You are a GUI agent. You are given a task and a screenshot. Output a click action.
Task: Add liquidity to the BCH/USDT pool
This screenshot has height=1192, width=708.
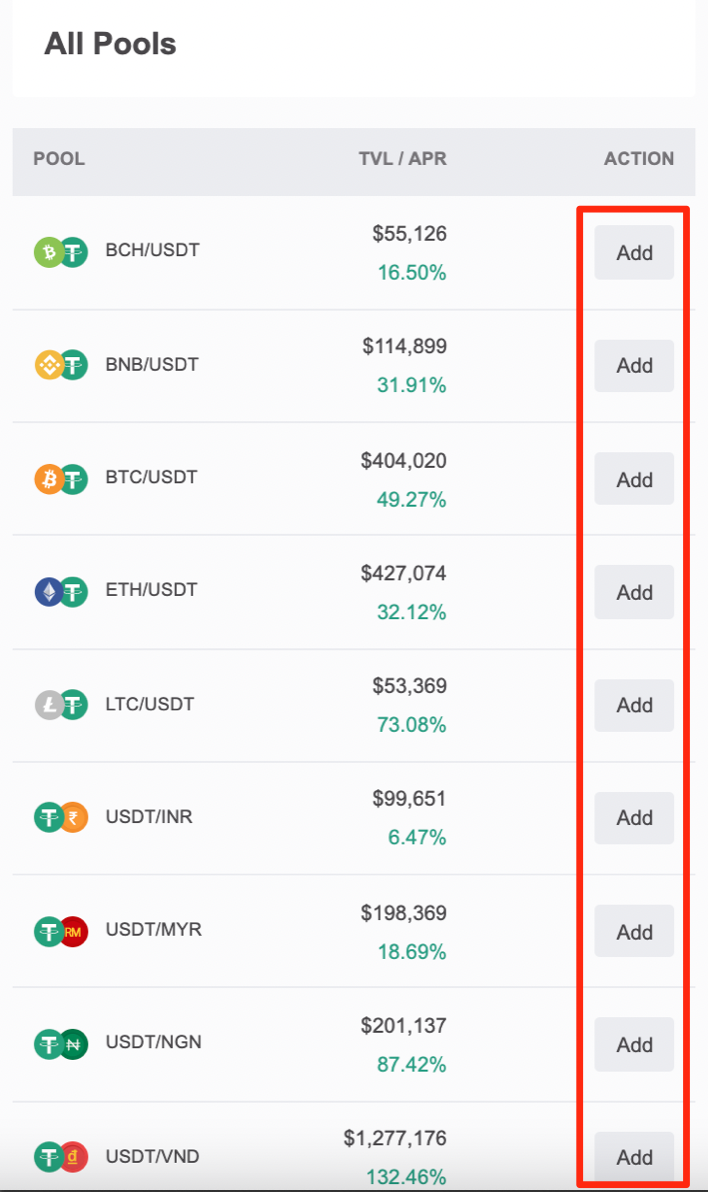(634, 252)
